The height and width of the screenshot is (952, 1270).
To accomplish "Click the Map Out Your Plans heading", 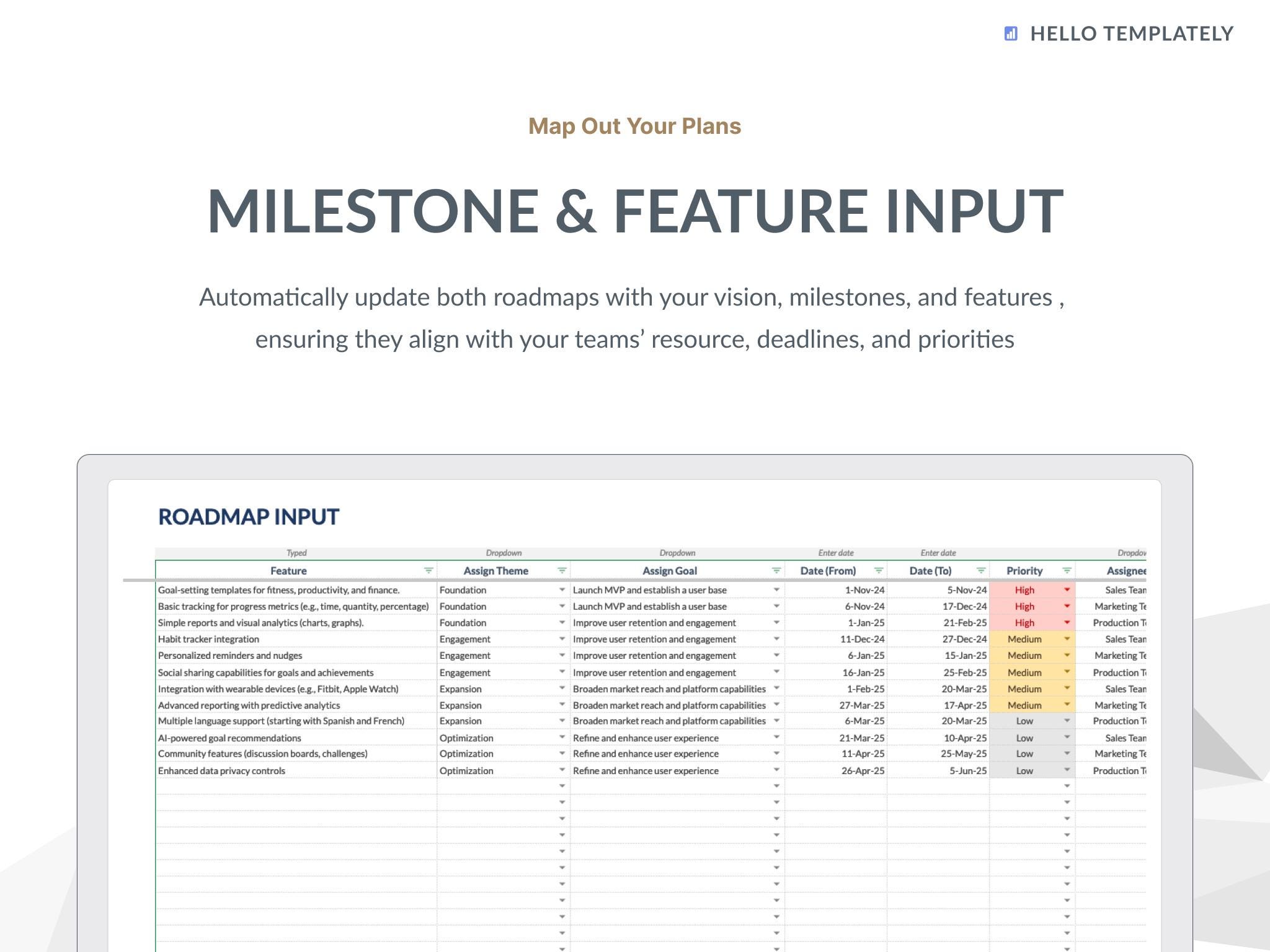I will coord(634,126).
